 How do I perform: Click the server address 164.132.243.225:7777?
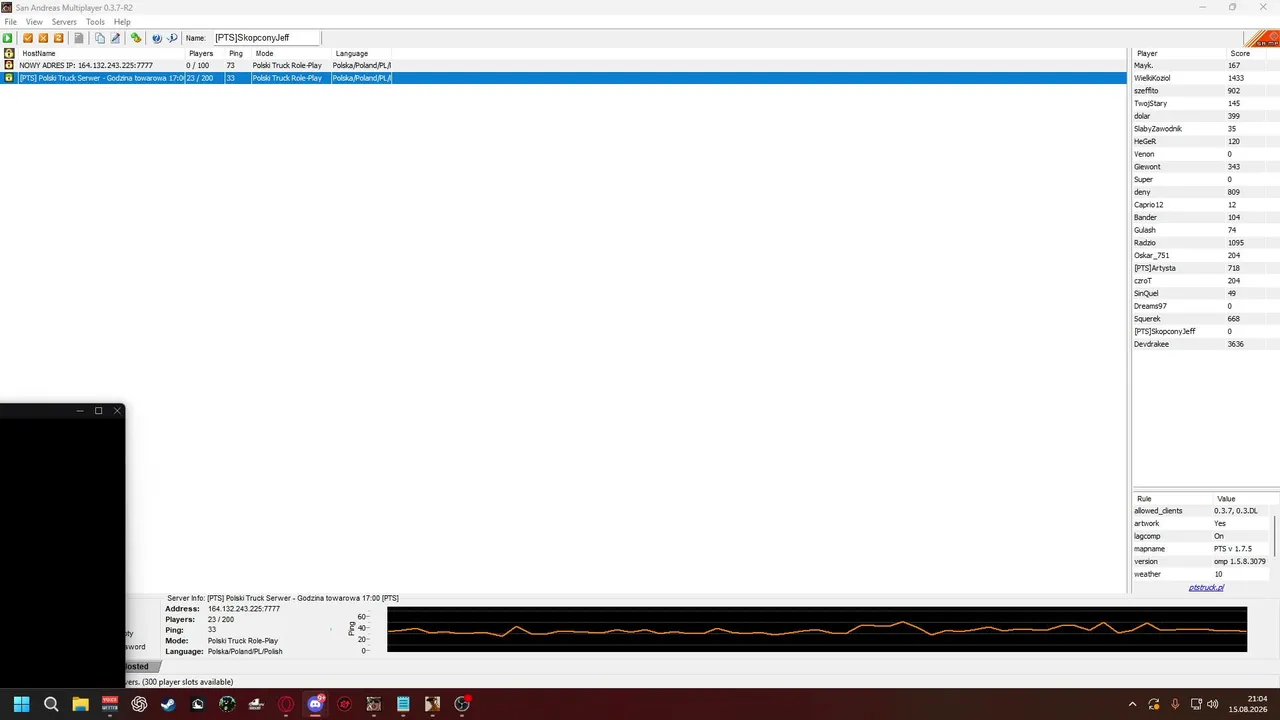pyautogui.click(x=244, y=609)
